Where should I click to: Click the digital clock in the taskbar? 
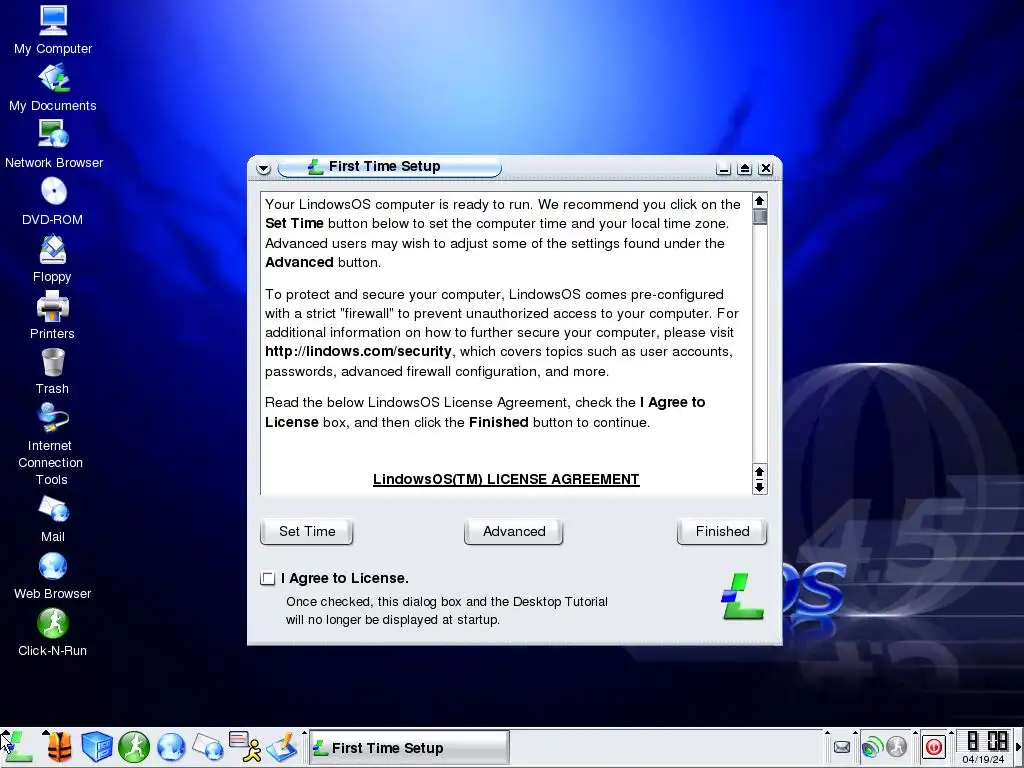pos(987,741)
